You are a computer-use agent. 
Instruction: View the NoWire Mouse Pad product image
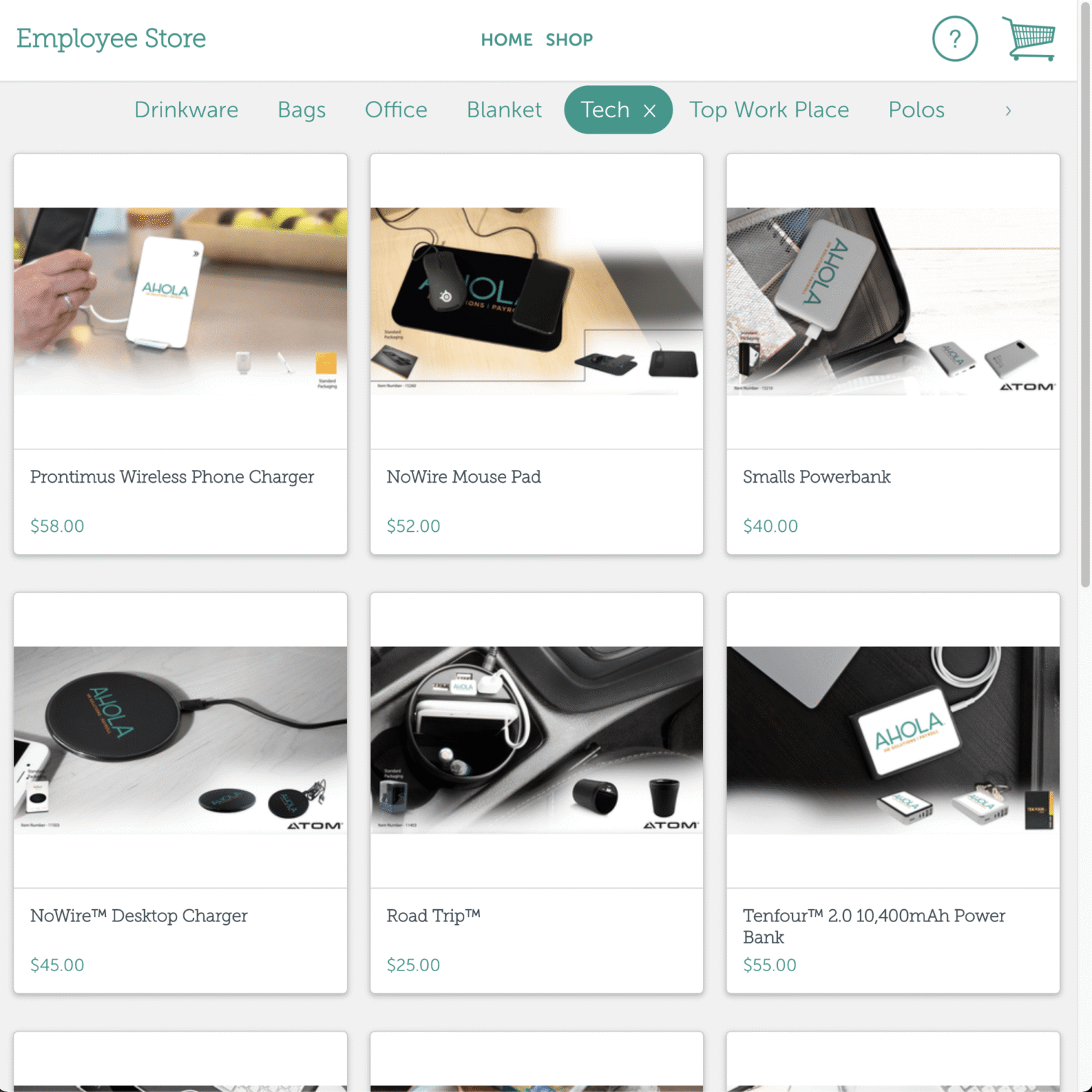pyautogui.click(x=537, y=301)
